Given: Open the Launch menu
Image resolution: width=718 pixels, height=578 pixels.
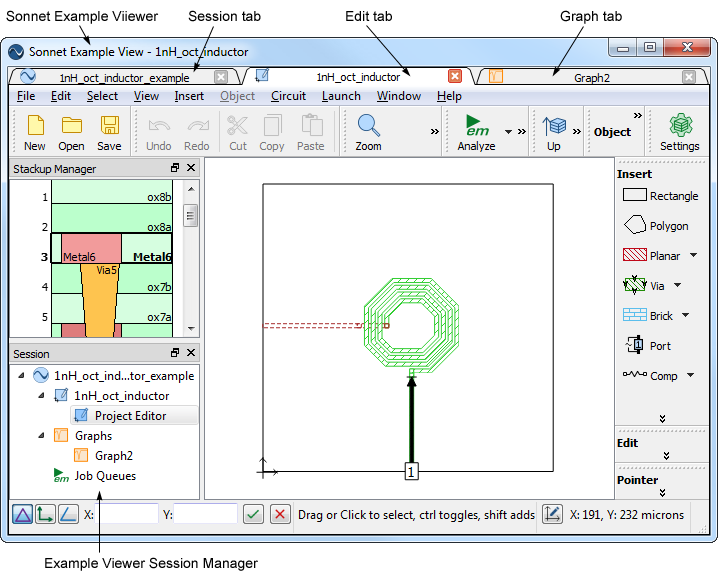Looking at the screenshot, I should 341,96.
